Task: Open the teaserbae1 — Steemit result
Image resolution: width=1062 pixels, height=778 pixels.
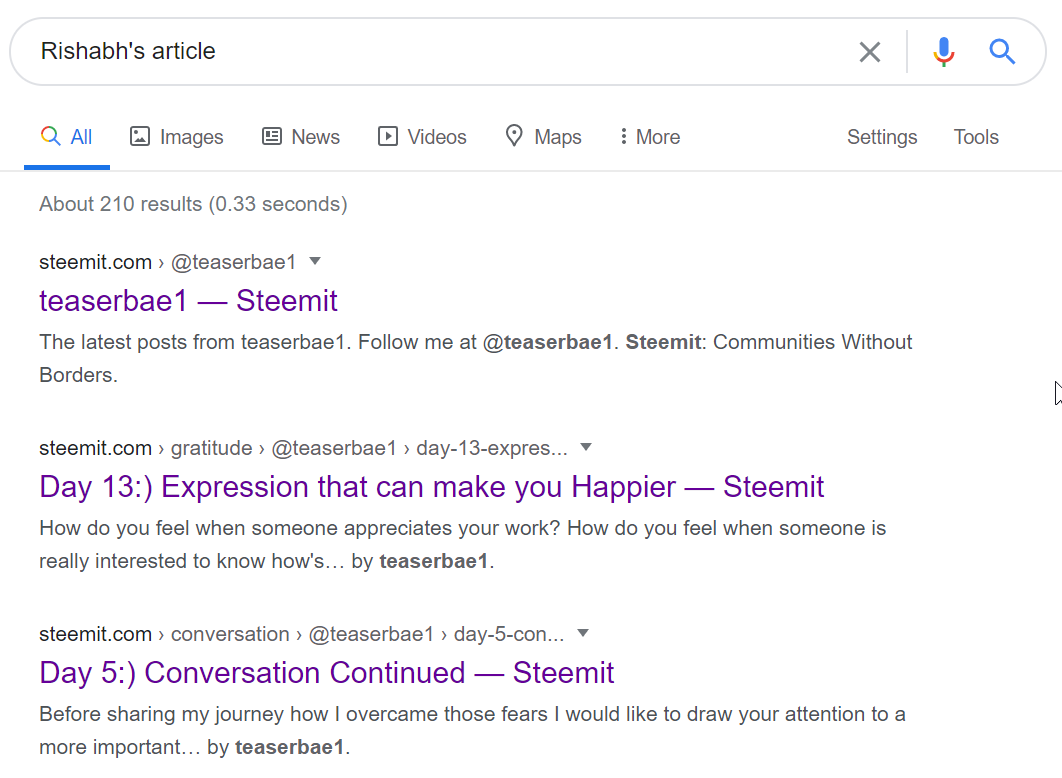Action: (x=188, y=301)
